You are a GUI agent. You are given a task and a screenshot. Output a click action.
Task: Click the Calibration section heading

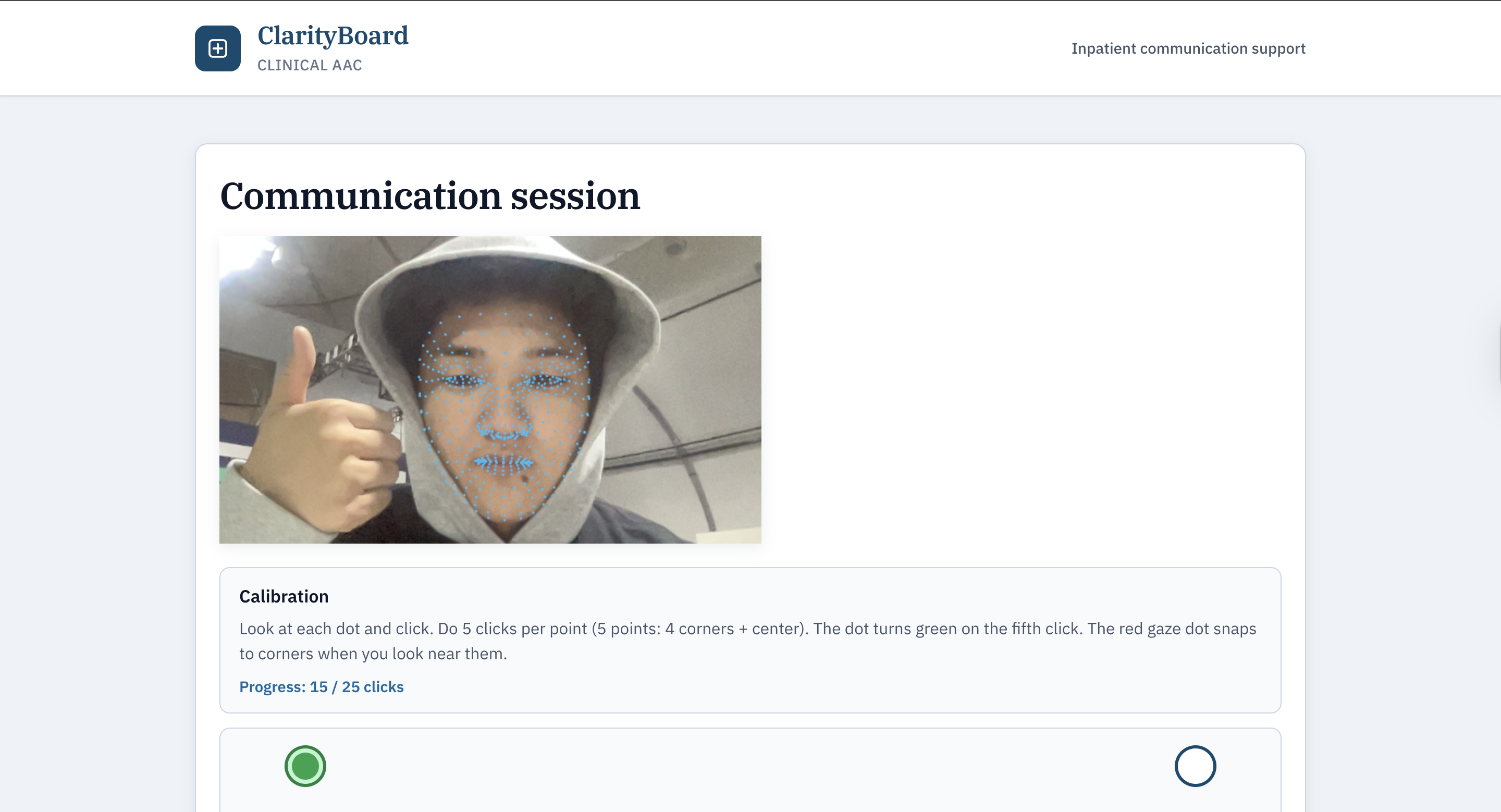tap(284, 596)
